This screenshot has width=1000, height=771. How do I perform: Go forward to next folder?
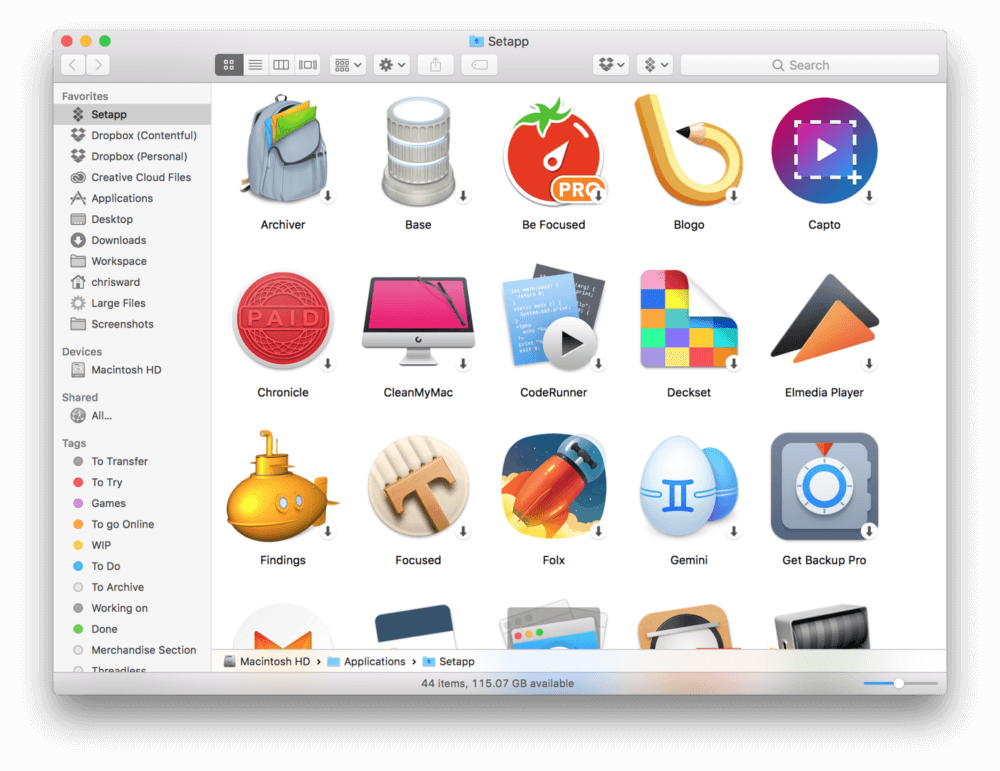pos(98,65)
